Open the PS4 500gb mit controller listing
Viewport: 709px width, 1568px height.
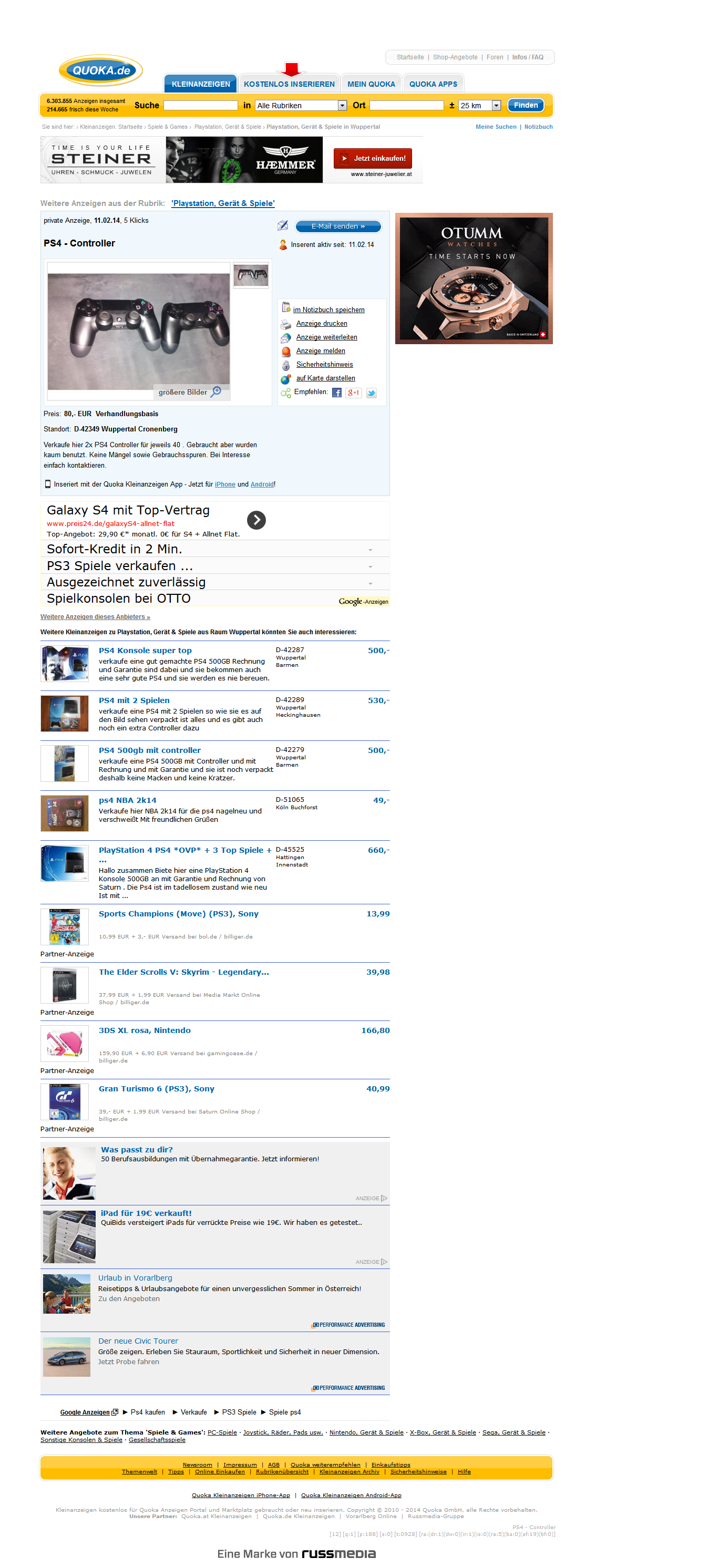coord(150,750)
